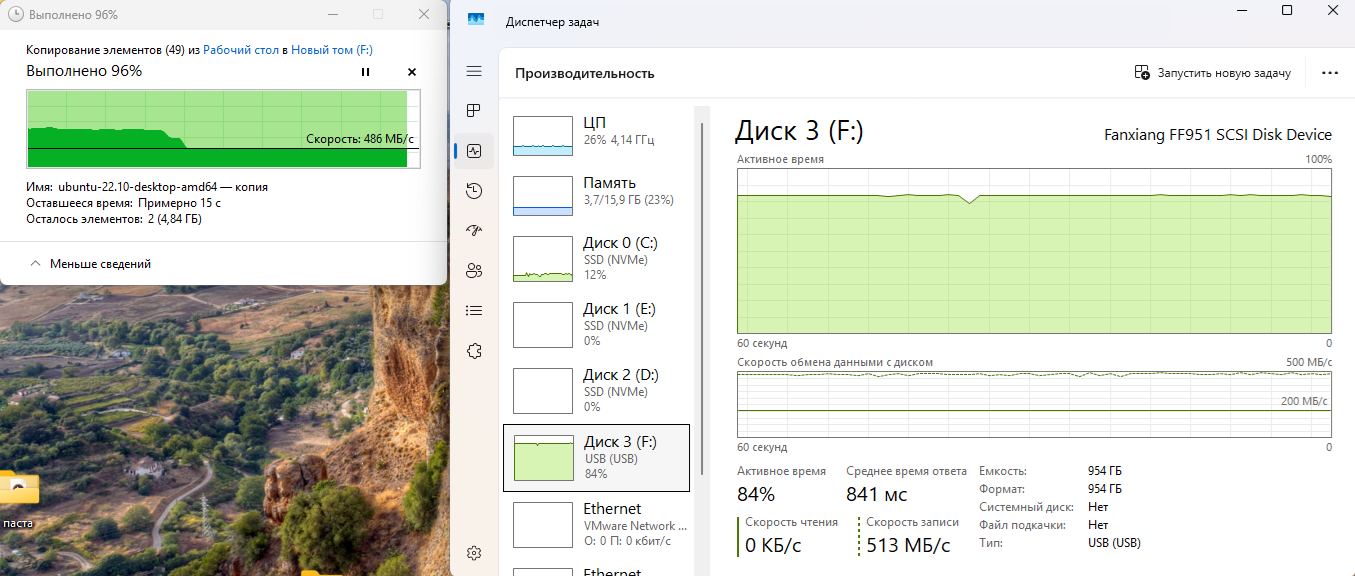
Task: Select Память in the performance list
Action: click(596, 195)
